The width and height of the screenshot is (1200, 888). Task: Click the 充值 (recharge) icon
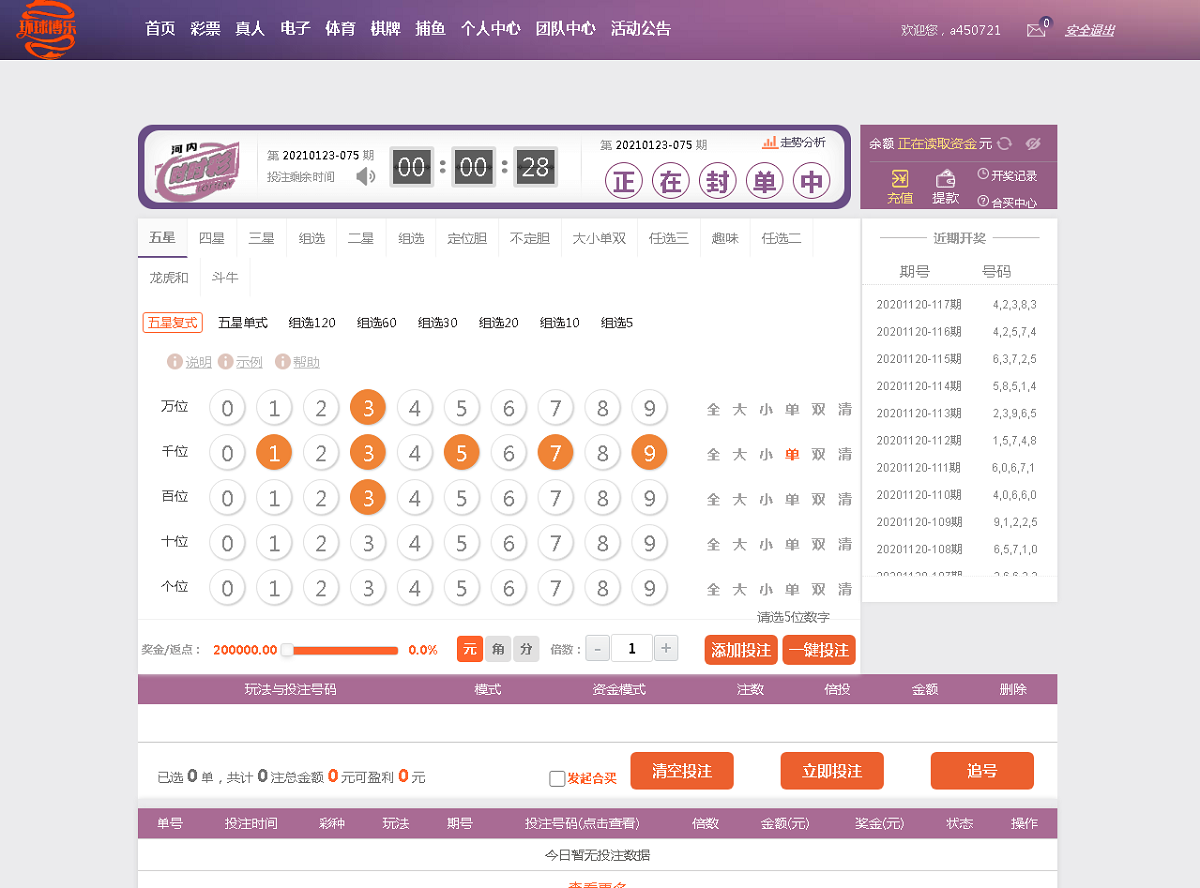click(900, 177)
